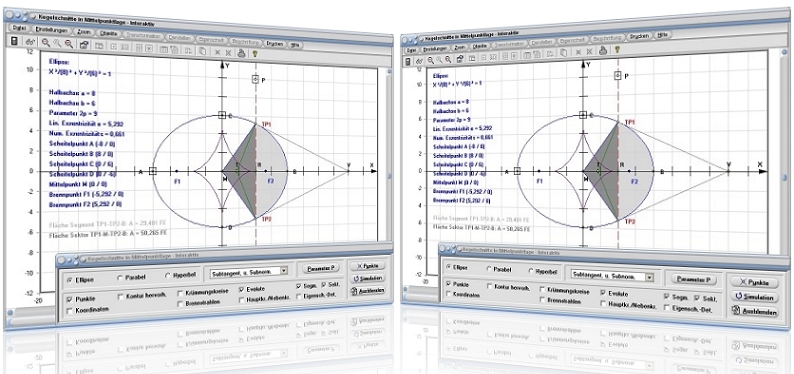The image size is (794, 374).
Task: Click the Parameter P button in left panel
Action: click(x=321, y=268)
